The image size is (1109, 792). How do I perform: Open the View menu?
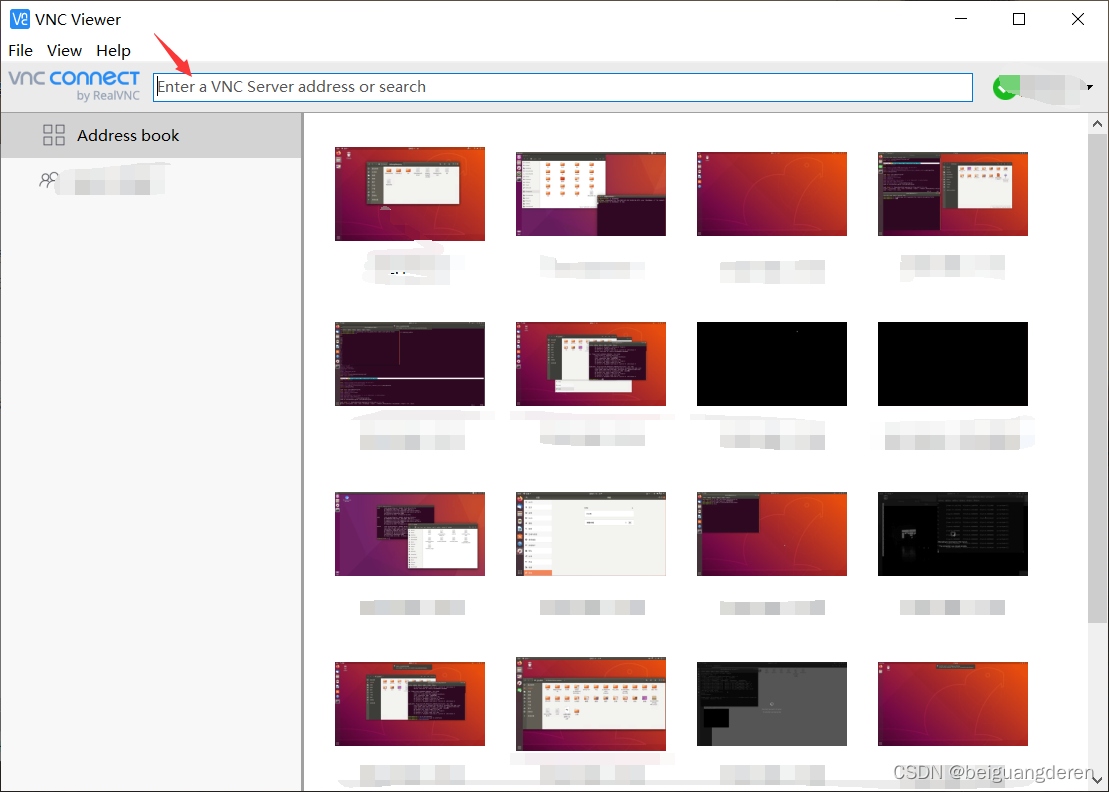pos(64,51)
